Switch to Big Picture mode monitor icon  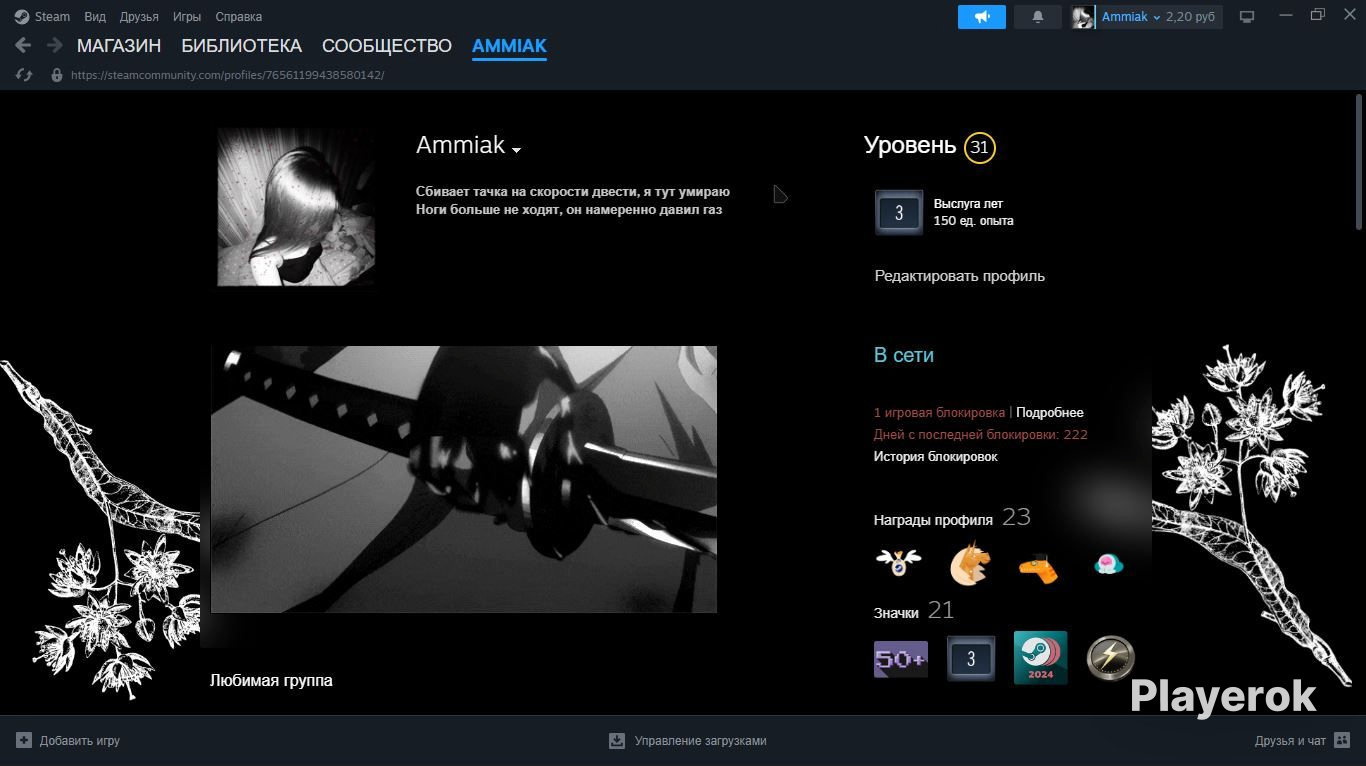(1247, 17)
